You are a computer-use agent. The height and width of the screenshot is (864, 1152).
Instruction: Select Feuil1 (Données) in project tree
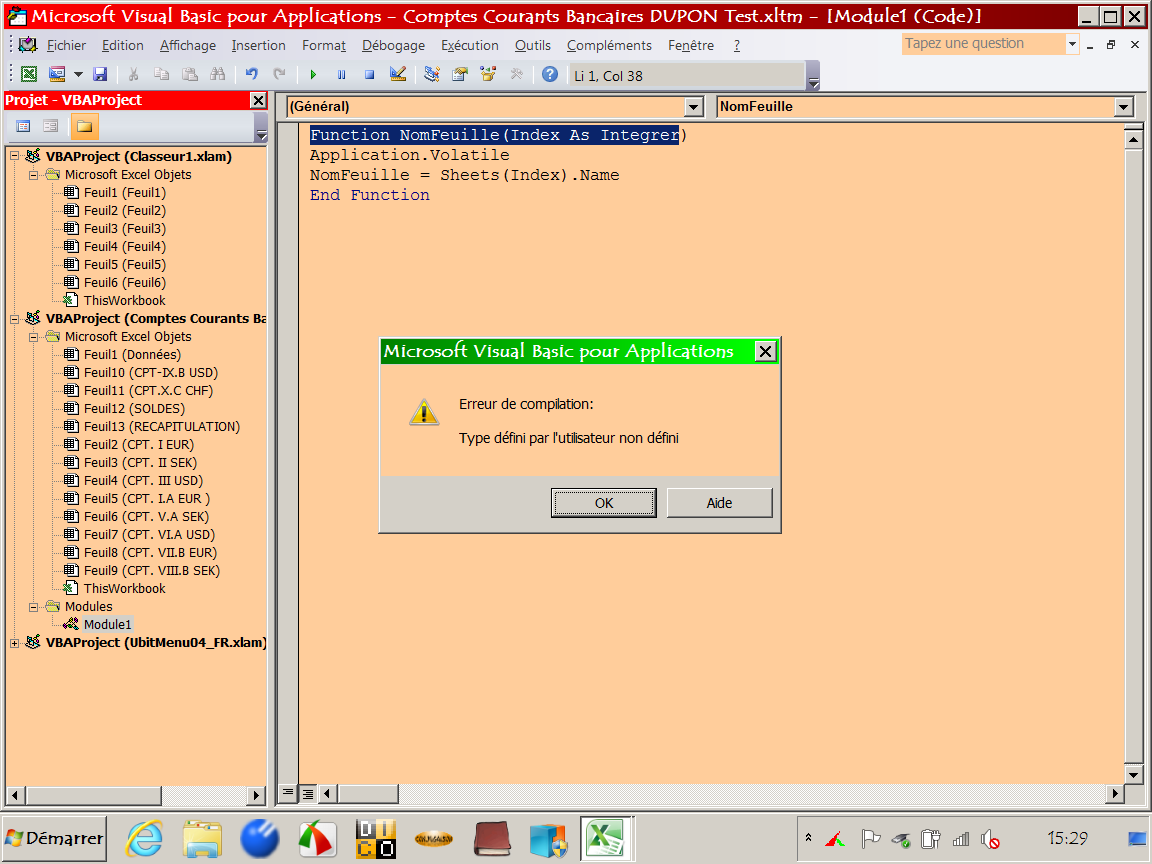pos(132,355)
